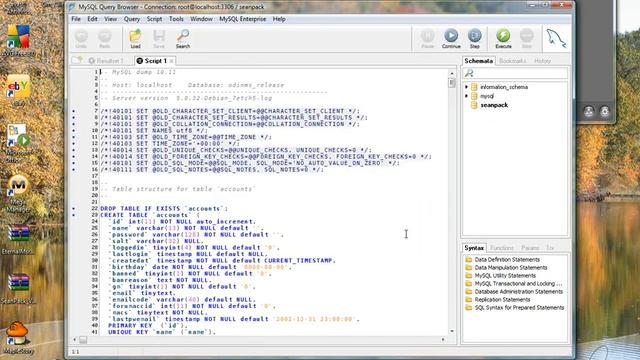This screenshot has width=640, height=360.
Task: Click the information_schema database icon
Action: 474,87
